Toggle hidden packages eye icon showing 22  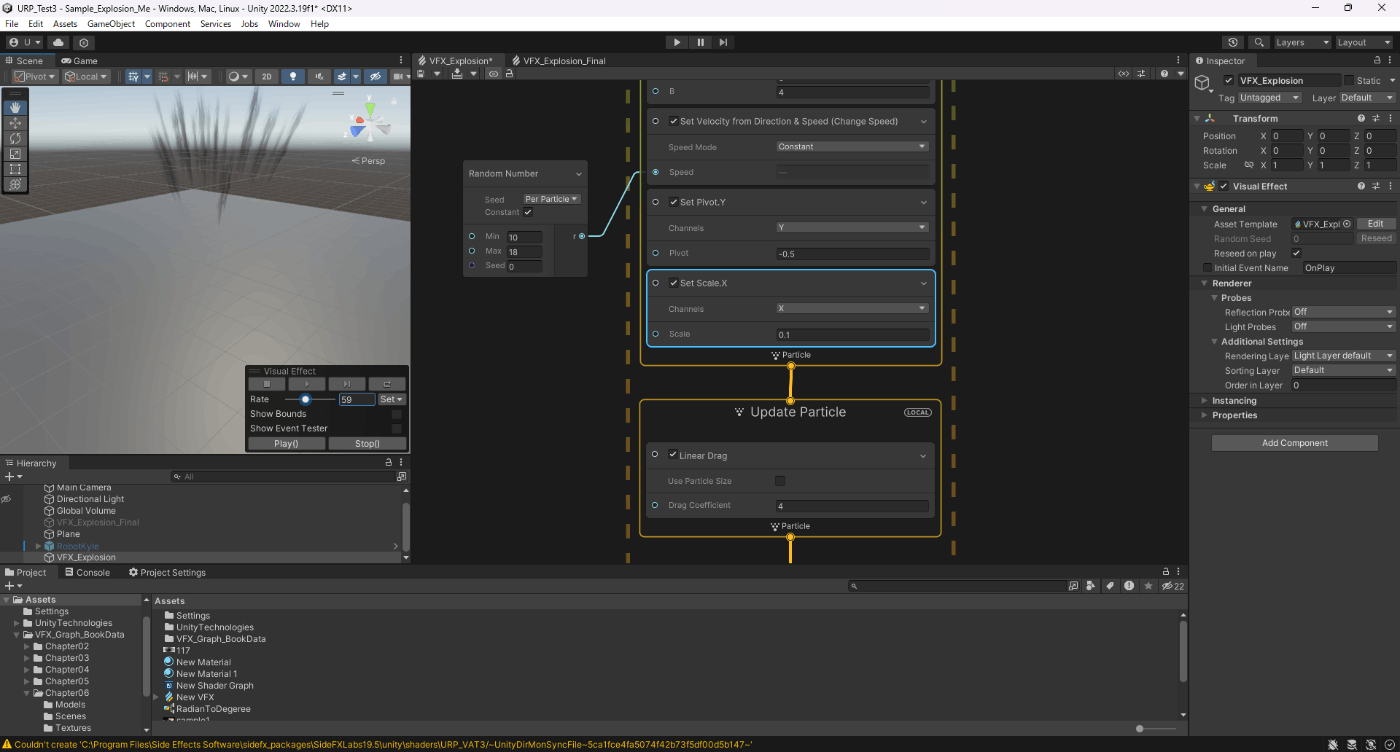(1173, 586)
